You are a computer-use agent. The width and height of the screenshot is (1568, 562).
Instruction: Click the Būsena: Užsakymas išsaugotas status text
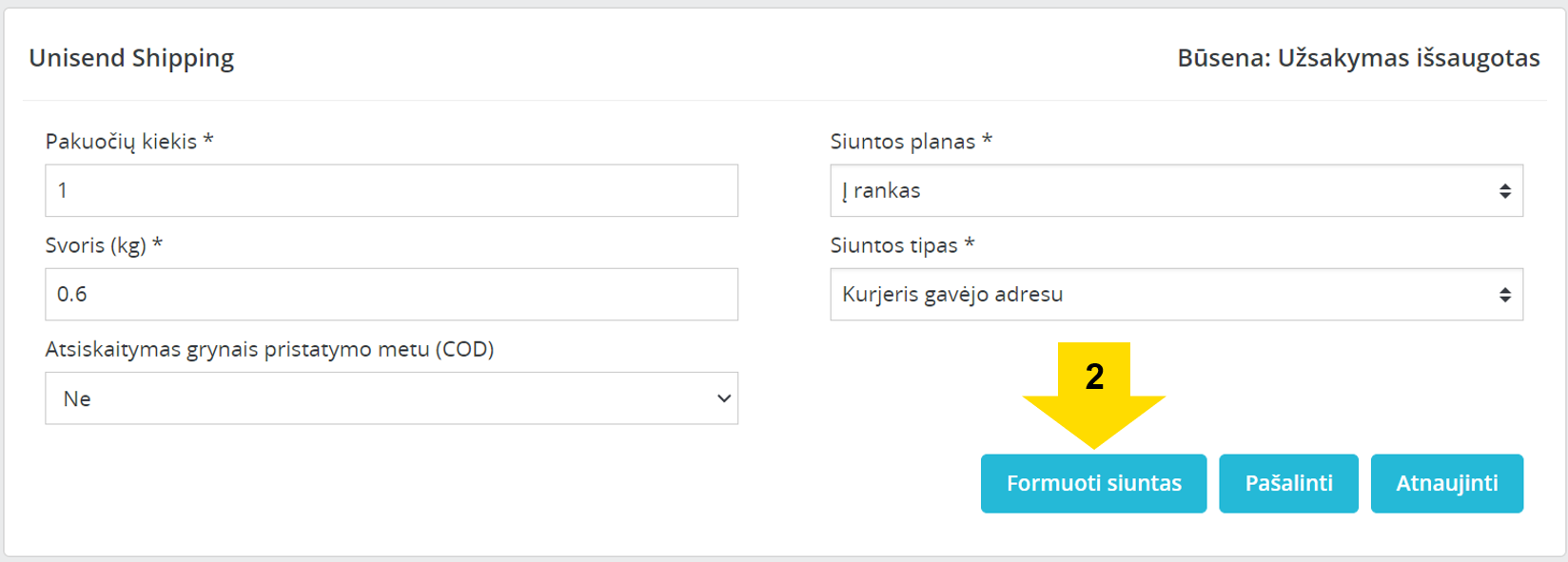1359,58
